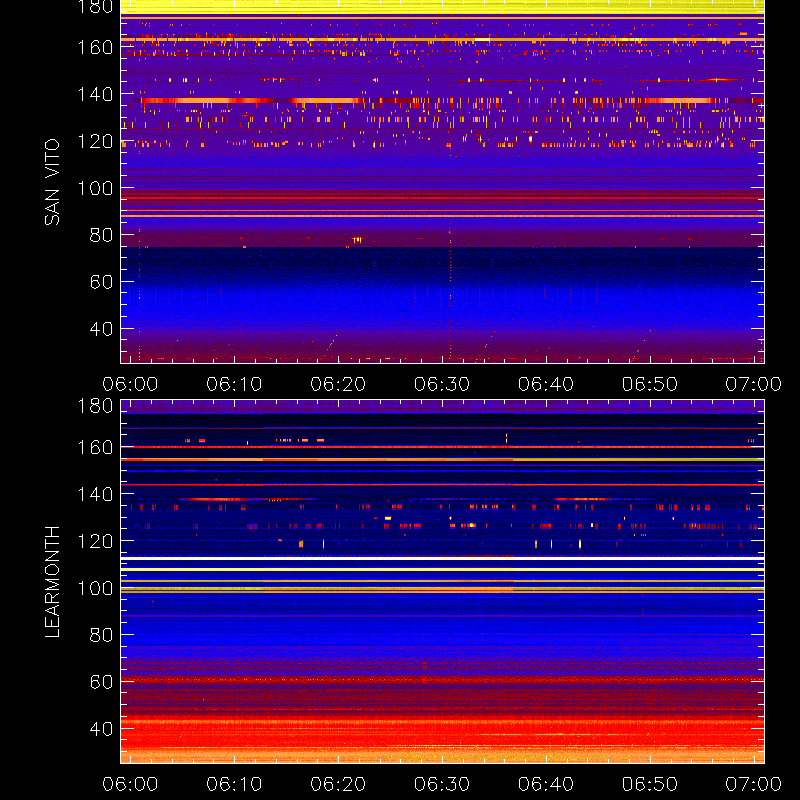The height and width of the screenshot is (800, 800).
Task: Click the 60 tick label on San Vito axis
Action: click(101, 282)
